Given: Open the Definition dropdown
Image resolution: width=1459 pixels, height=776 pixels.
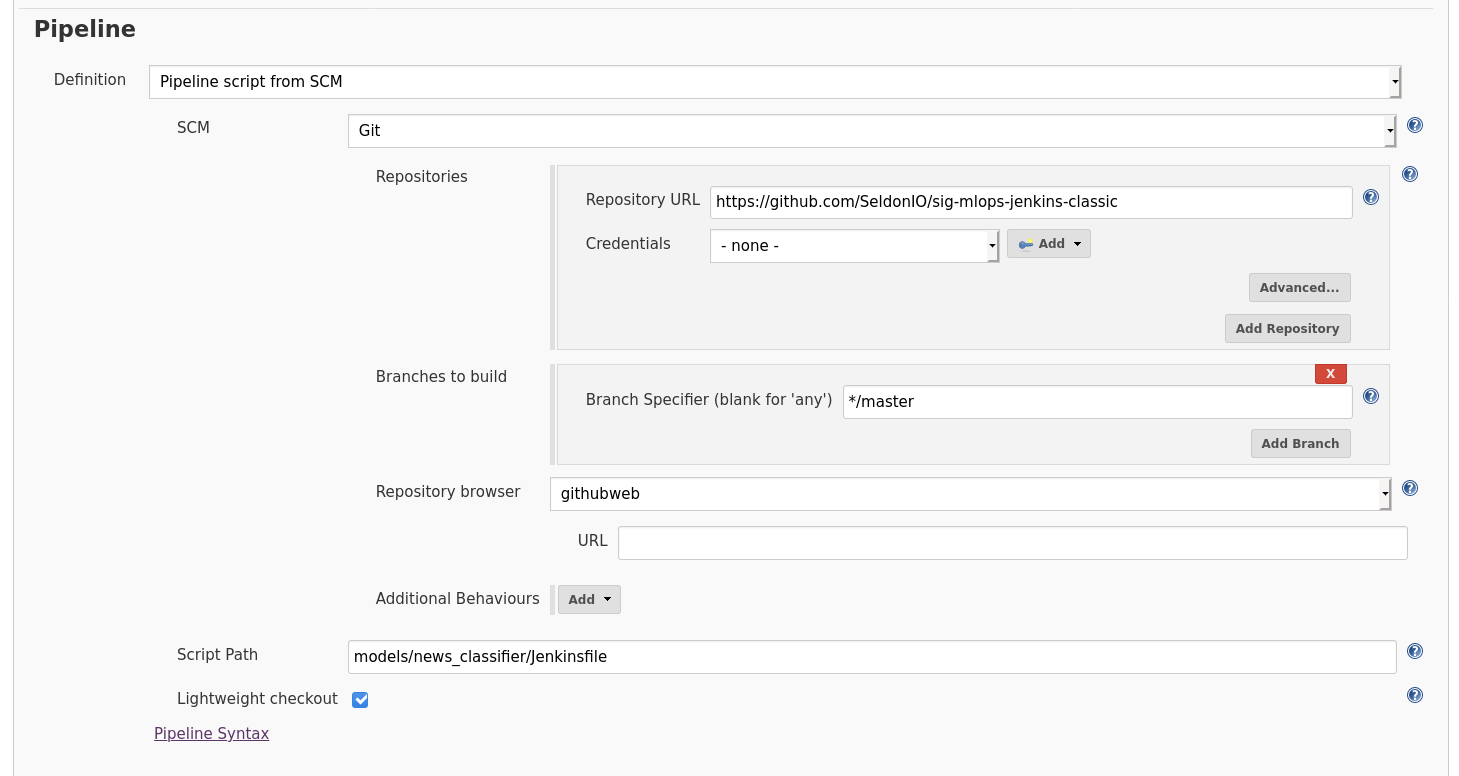Looking at the screenshot, I should pyautogui.click(x=774, y=82).
